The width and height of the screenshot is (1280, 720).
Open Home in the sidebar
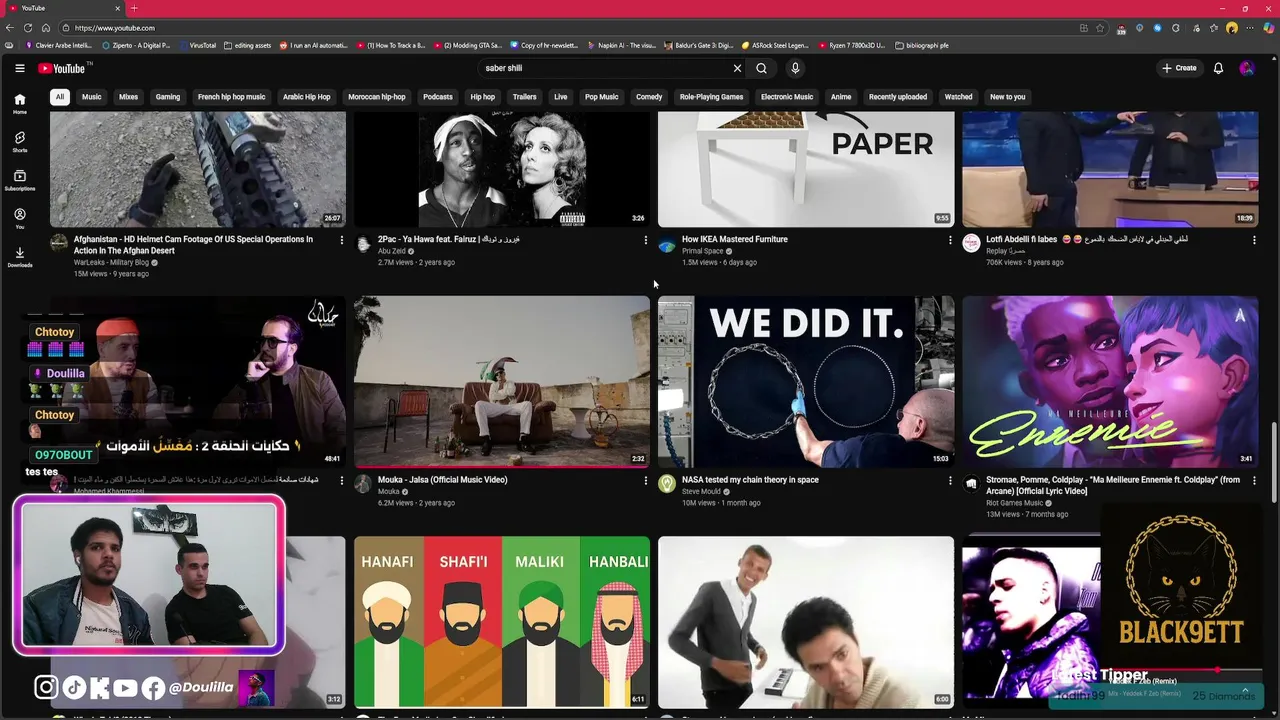19,104
